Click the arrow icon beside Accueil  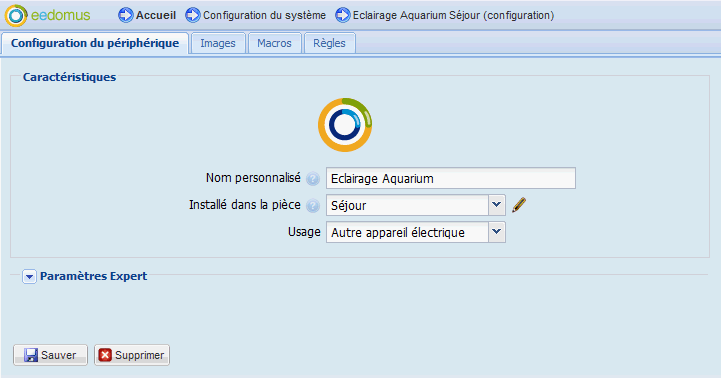tap(126, 15)
